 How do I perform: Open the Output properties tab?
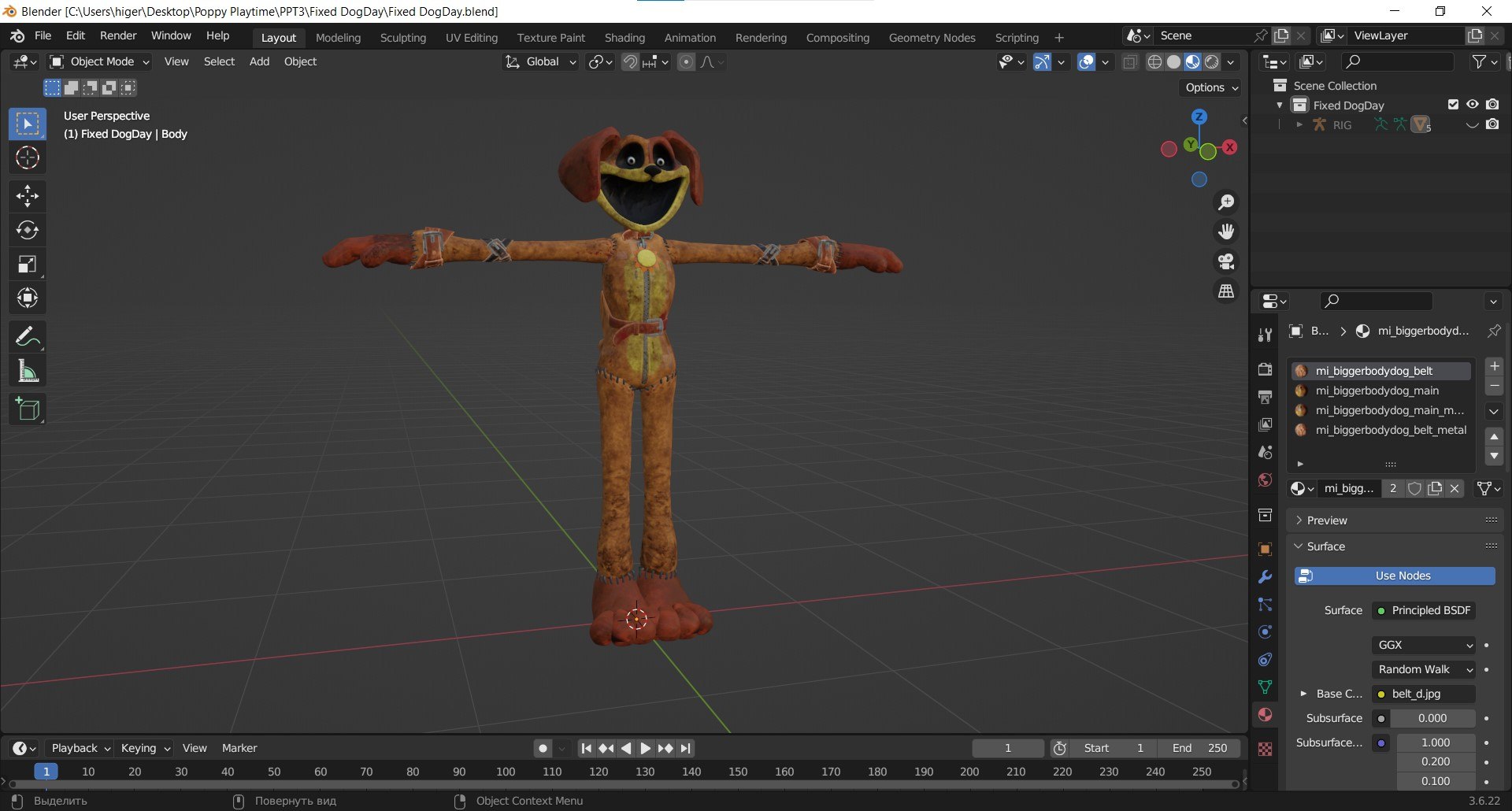(1265, 397)
